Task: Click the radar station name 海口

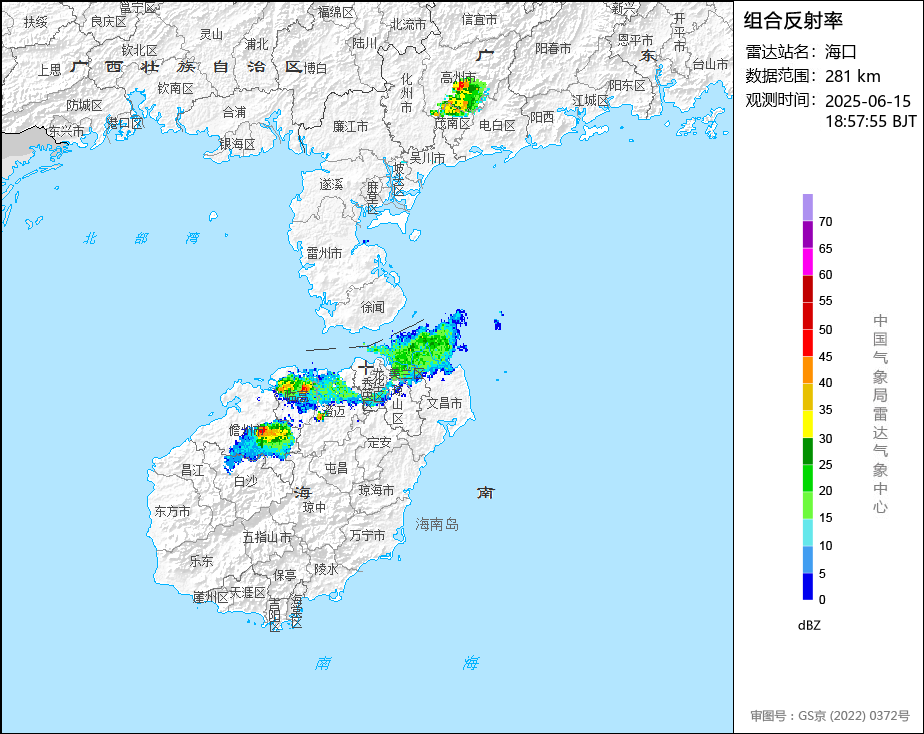Action: pos(841,52)
